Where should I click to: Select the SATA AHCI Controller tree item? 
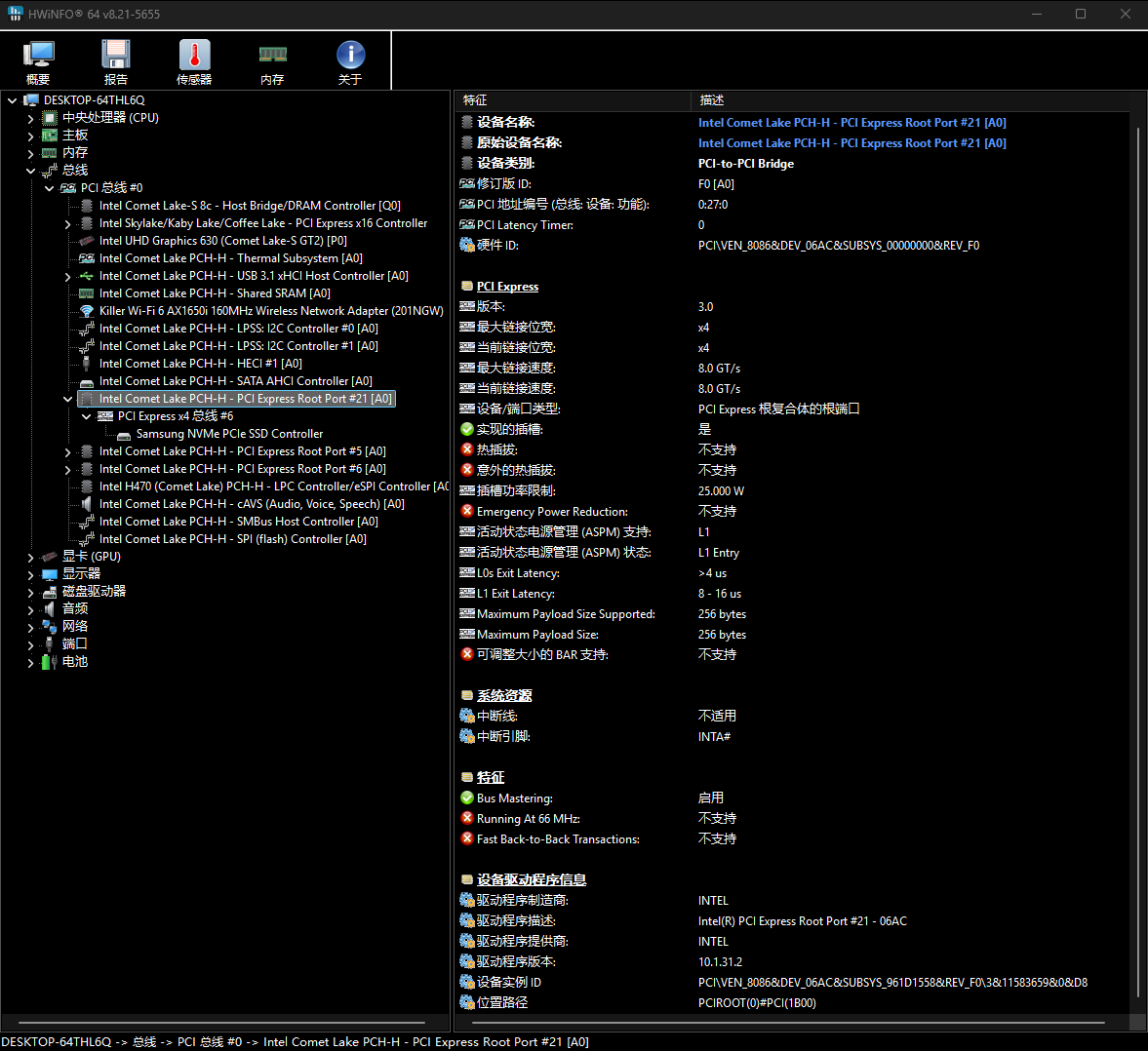[x=236, y=381]
